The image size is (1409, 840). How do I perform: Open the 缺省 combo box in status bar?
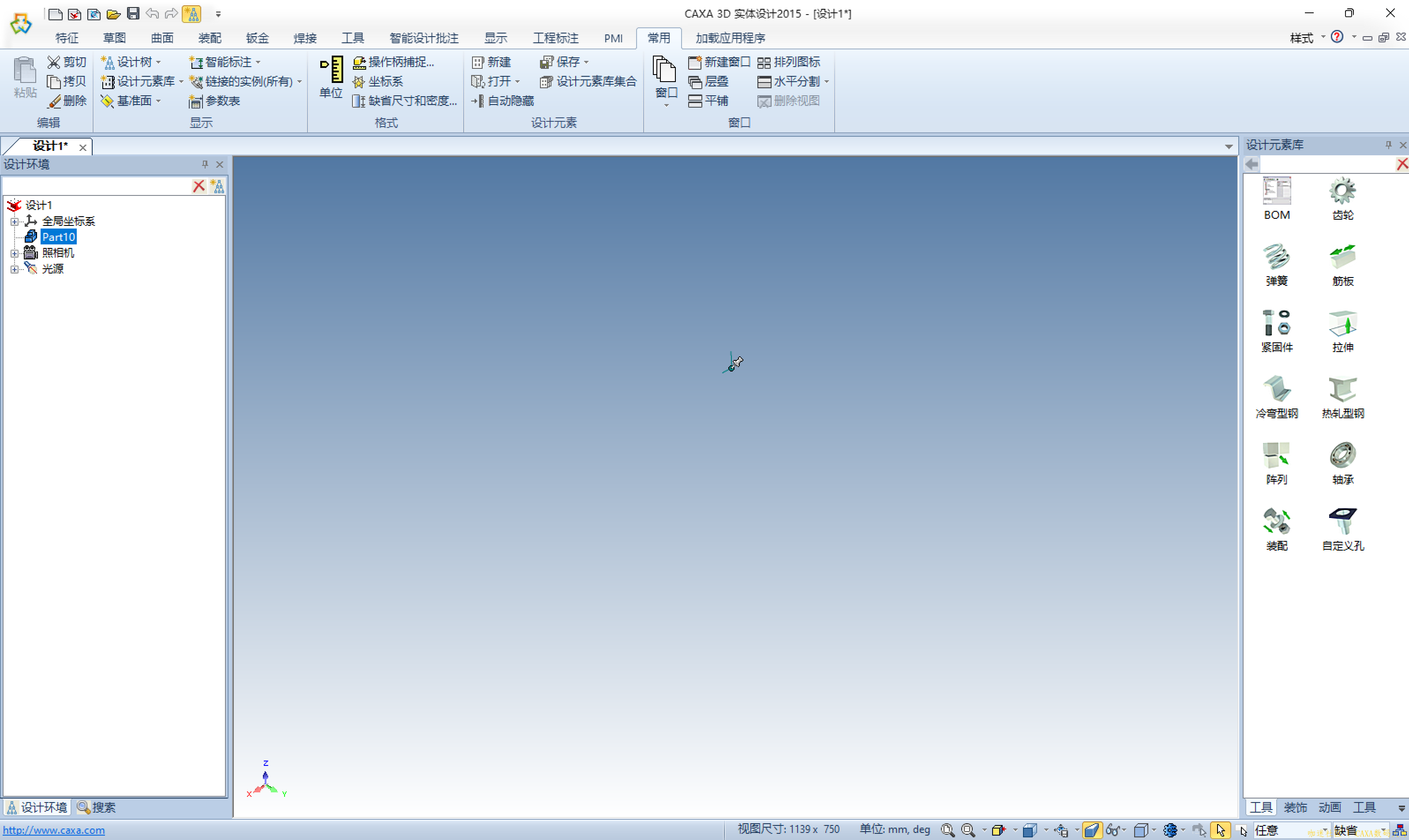[x=1360, y=830]
